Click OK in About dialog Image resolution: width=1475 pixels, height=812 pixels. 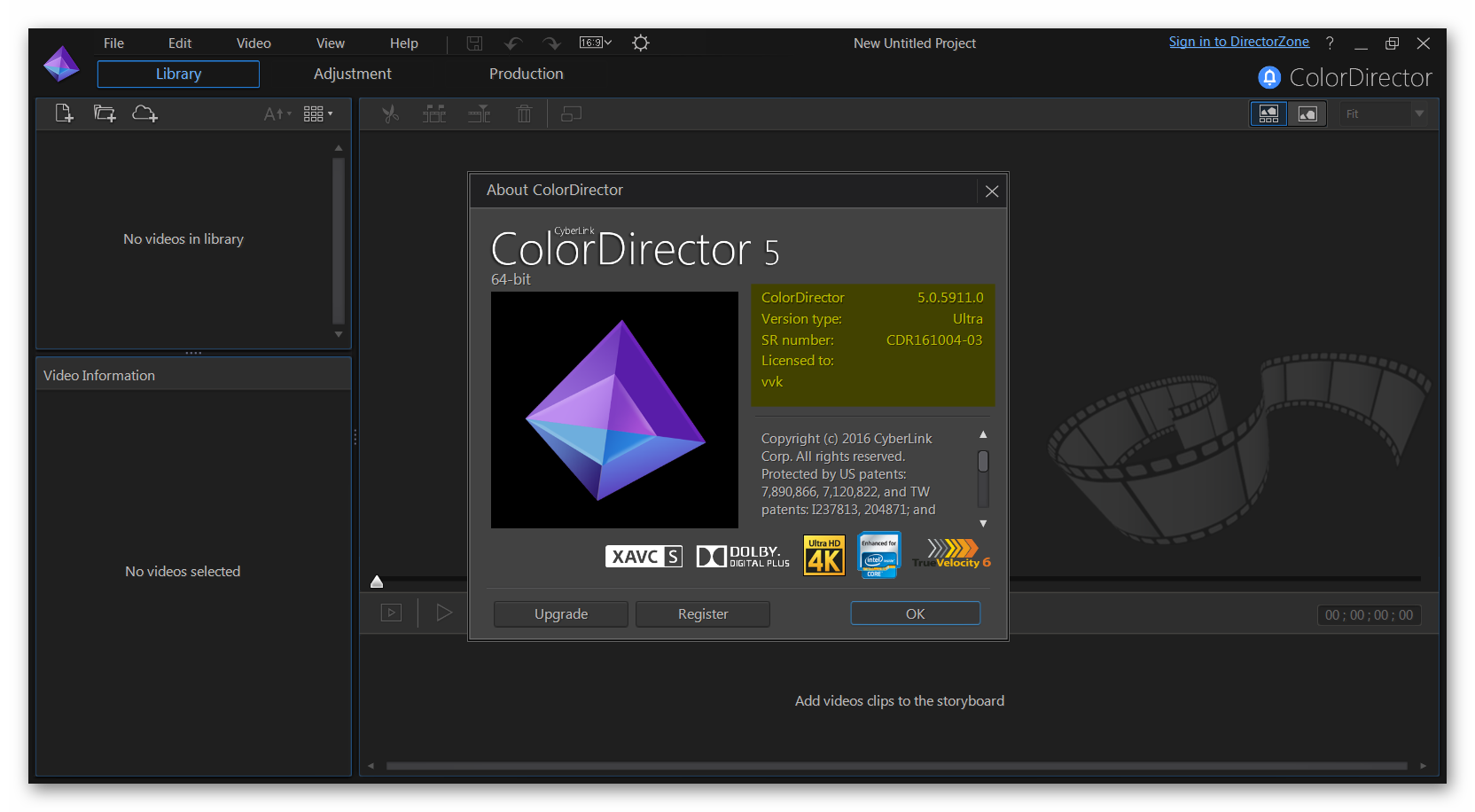(916, 613)
